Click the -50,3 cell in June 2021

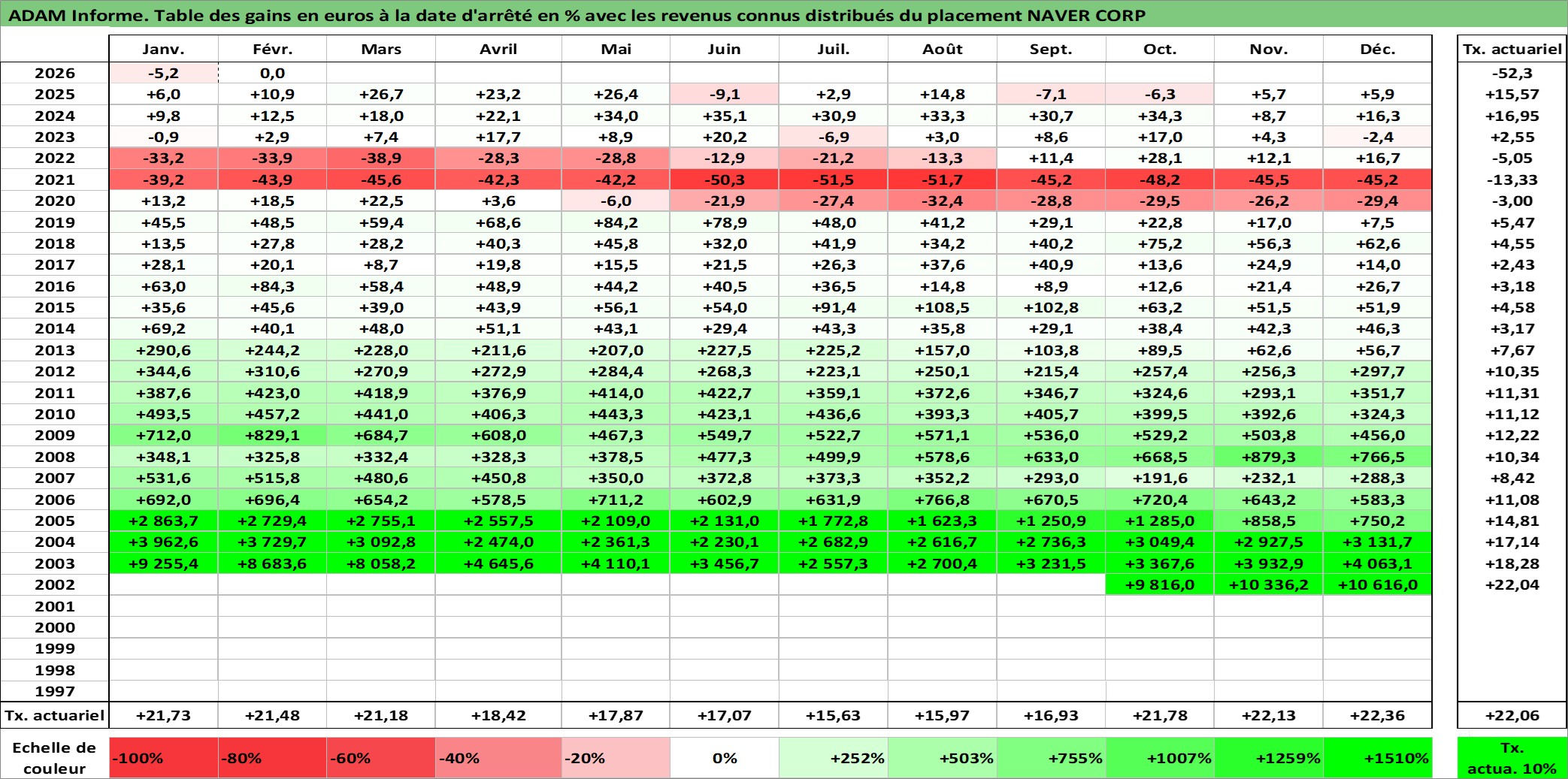point(724,180)
